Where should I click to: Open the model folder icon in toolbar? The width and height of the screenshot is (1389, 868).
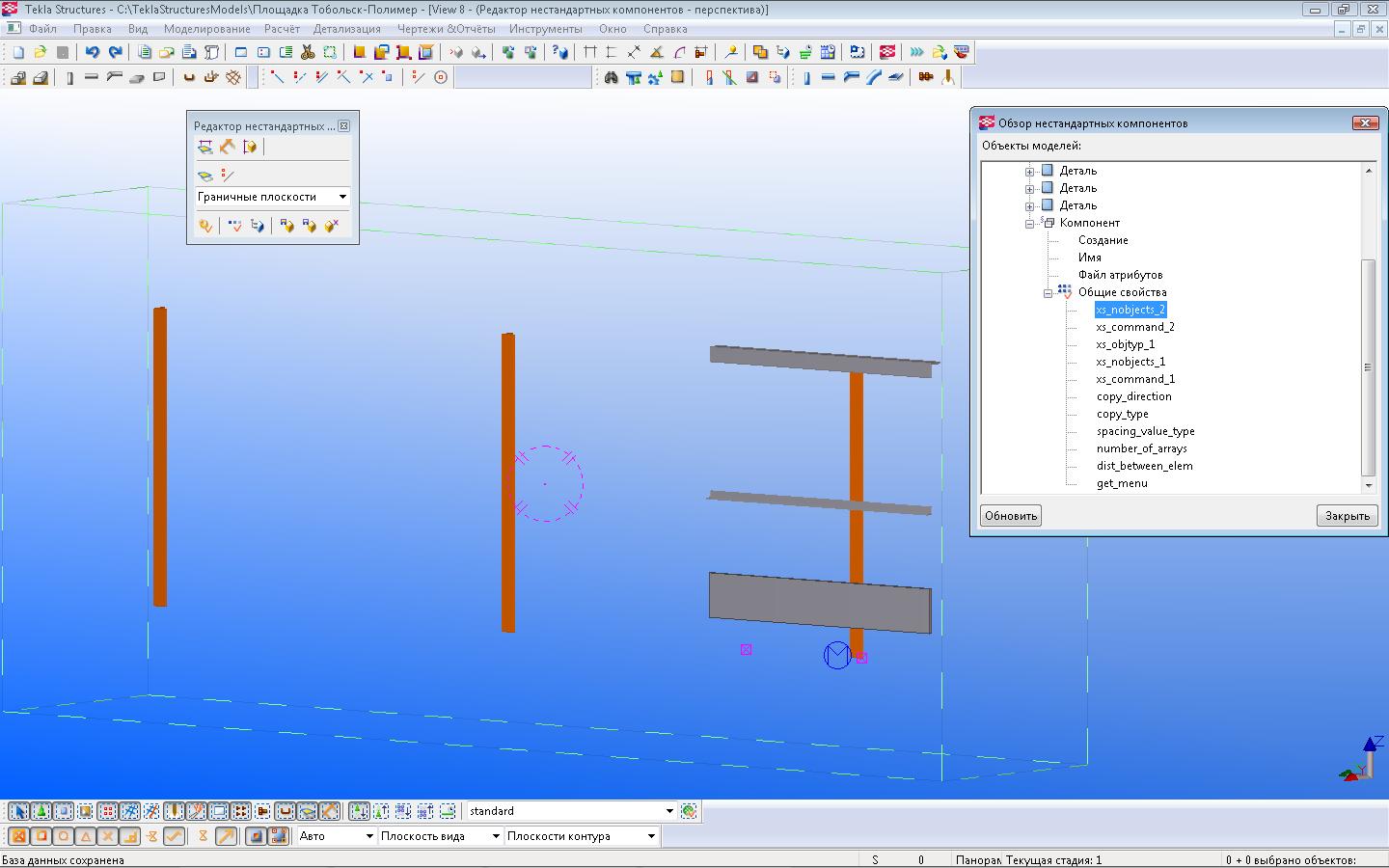(x=40, y=52)
